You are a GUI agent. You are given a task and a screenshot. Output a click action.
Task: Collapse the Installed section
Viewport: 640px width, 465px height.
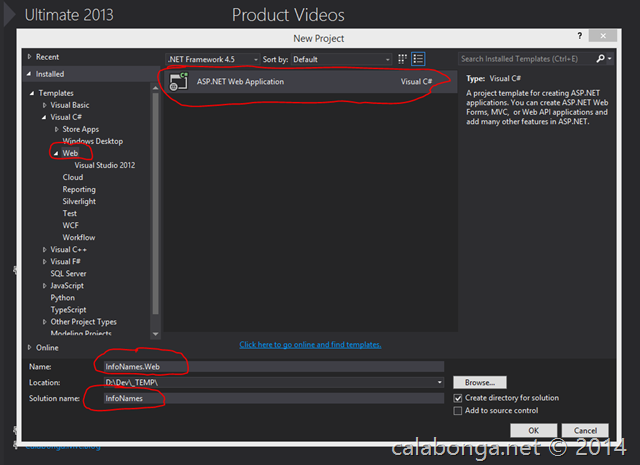click(29, 74)
